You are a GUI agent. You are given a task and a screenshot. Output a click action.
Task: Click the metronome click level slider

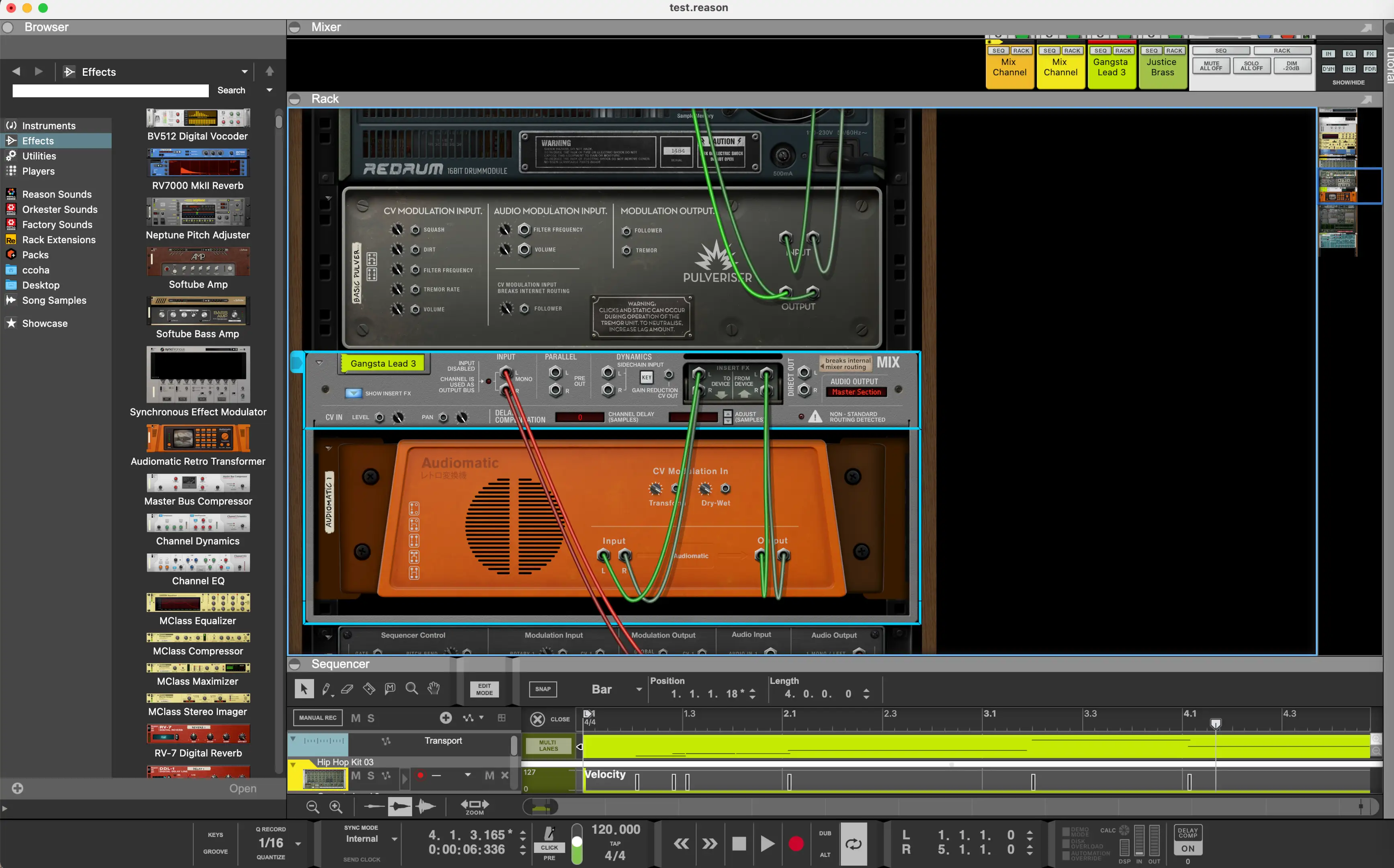pyautogui.click(x=577, y=843)
